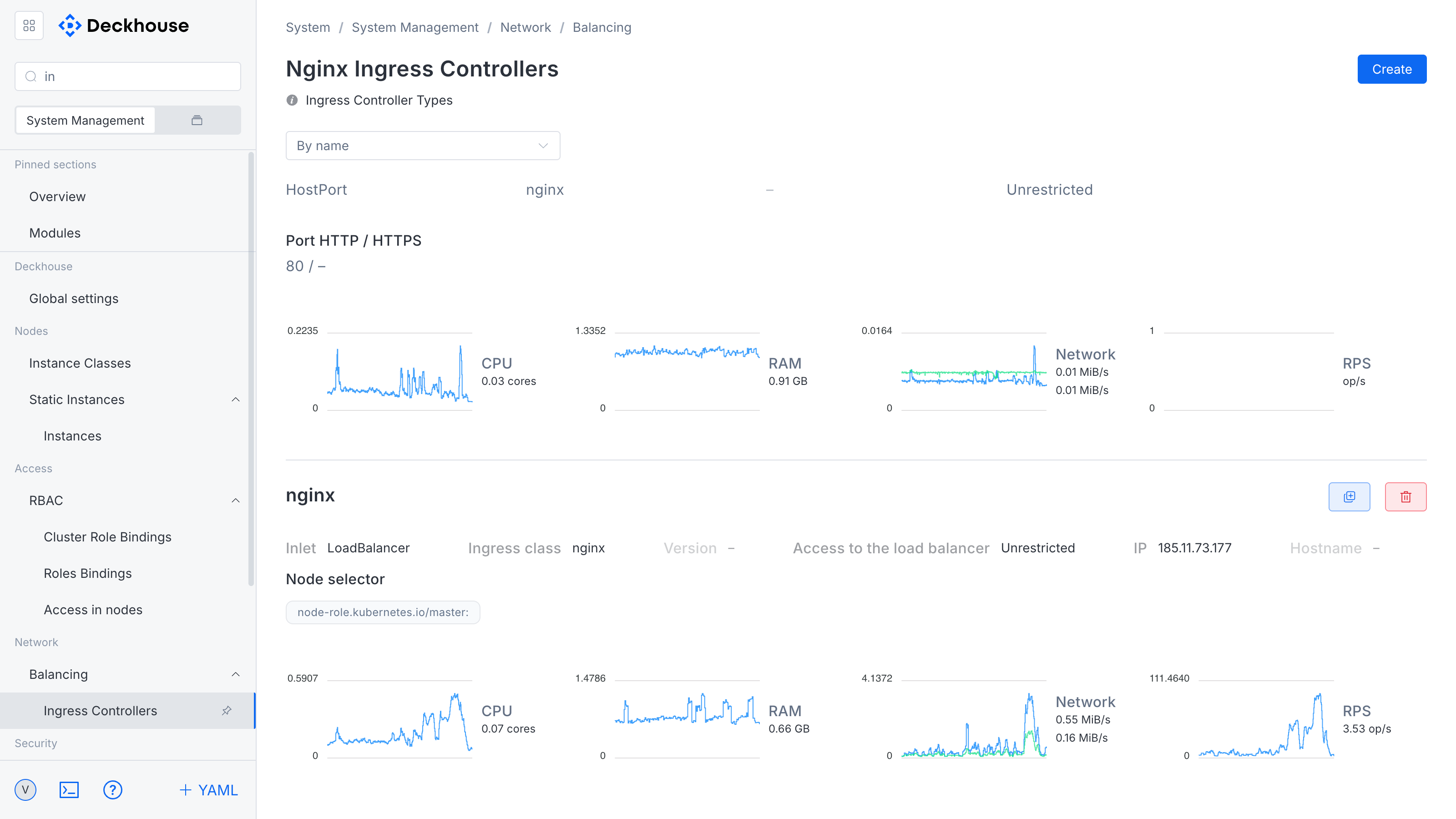Click the HostPort controller Network chart
The image size is (1456, 819).
click(x=974, y=371)
